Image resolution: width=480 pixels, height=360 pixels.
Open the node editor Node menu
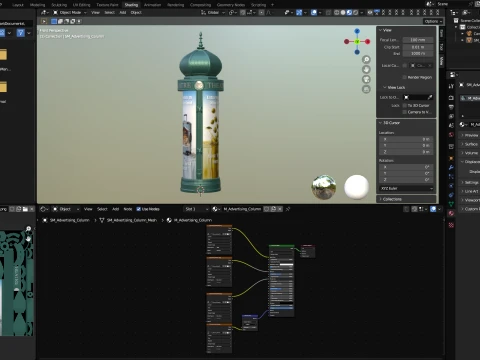point(128,209)
